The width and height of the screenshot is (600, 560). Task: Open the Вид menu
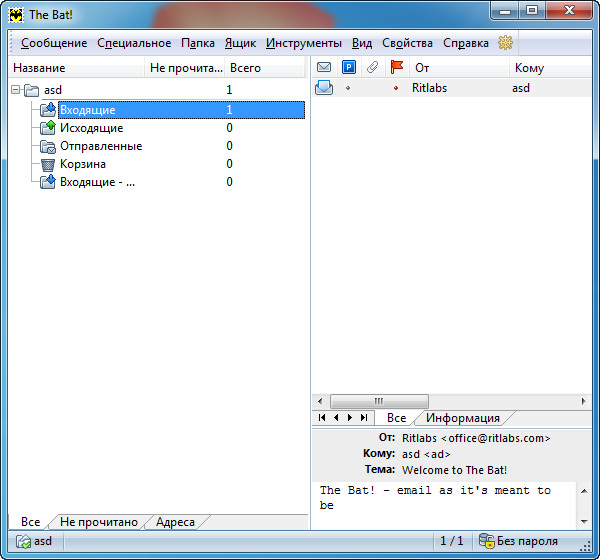[362, 43]
